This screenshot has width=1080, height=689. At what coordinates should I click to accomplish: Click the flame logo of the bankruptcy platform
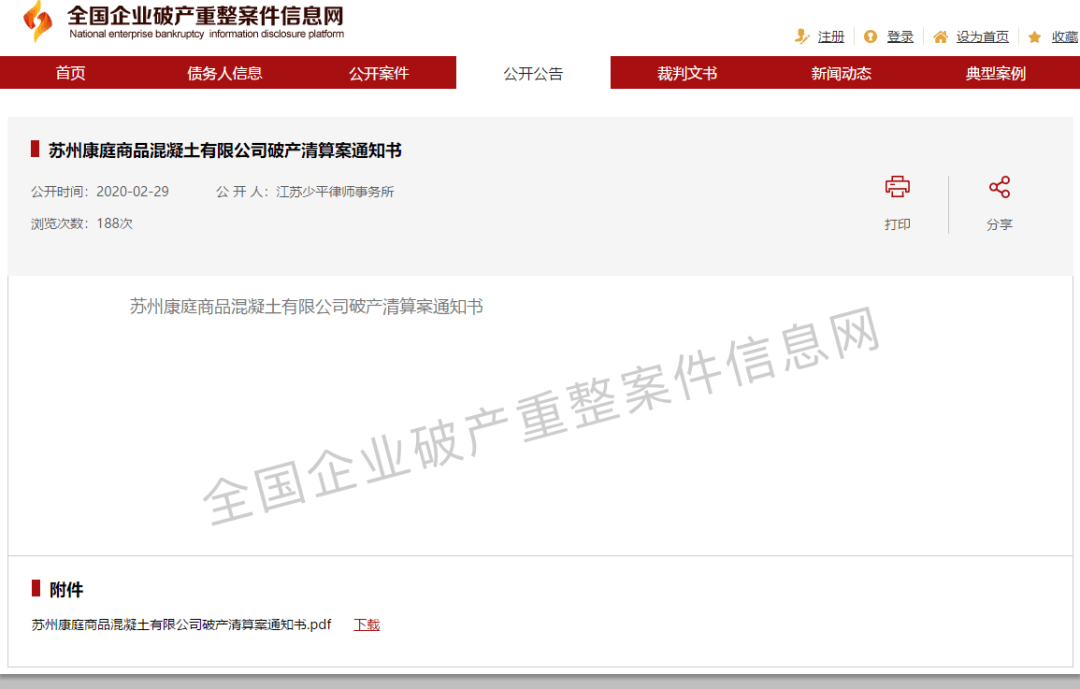(x=37, y=21)
